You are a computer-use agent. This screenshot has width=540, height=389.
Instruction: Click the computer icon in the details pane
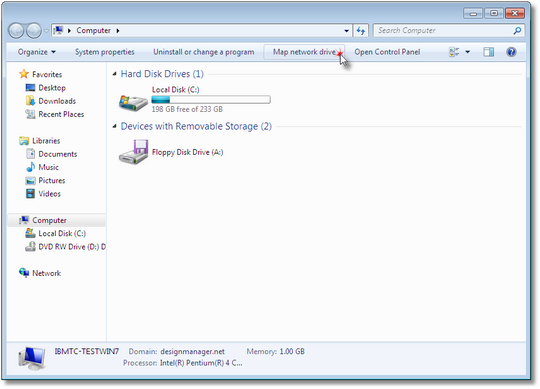(x=32, y=358)
